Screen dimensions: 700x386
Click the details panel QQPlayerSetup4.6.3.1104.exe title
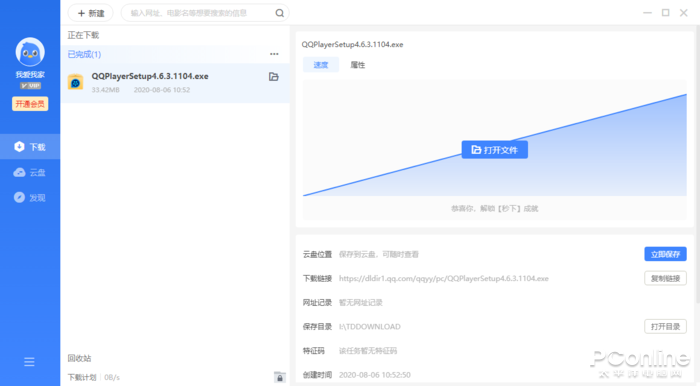[x=352, y=44]
